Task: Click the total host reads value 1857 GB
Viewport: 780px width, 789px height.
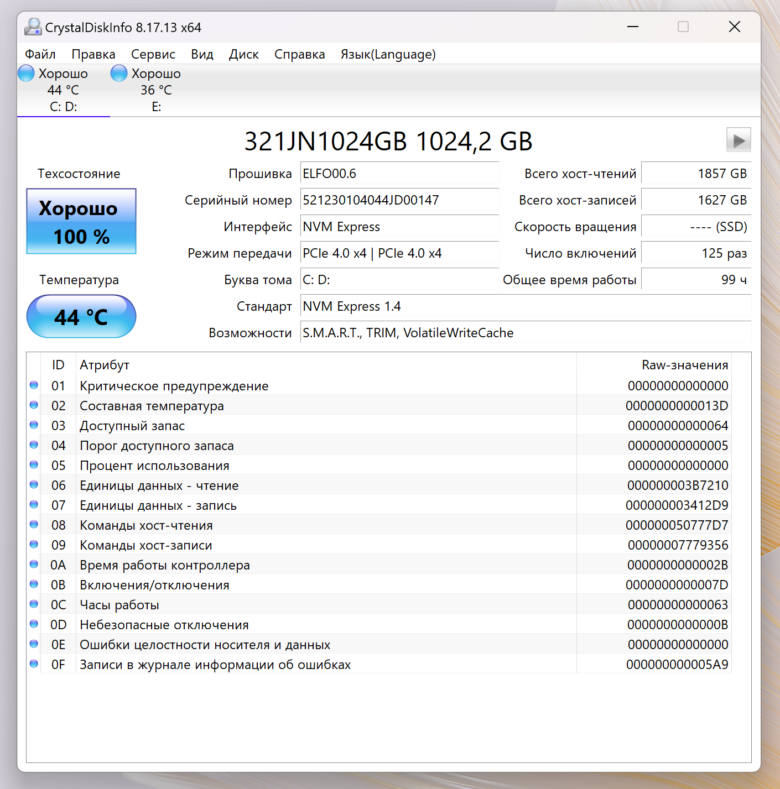Action: pyautogui.click(x=696, y=174)
